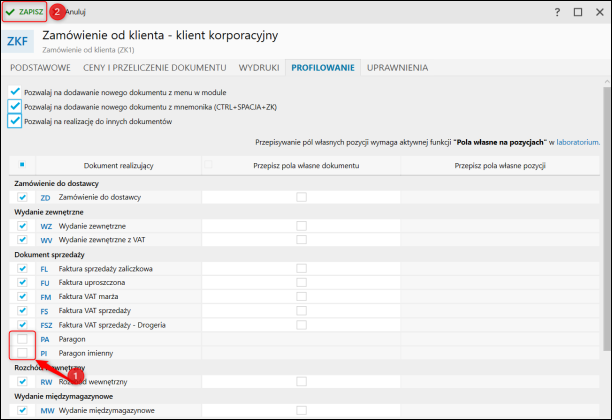The image size is (612, 420).
Task: Open the UPRAWNIENIA tab
Action: [x=397, y=68]
